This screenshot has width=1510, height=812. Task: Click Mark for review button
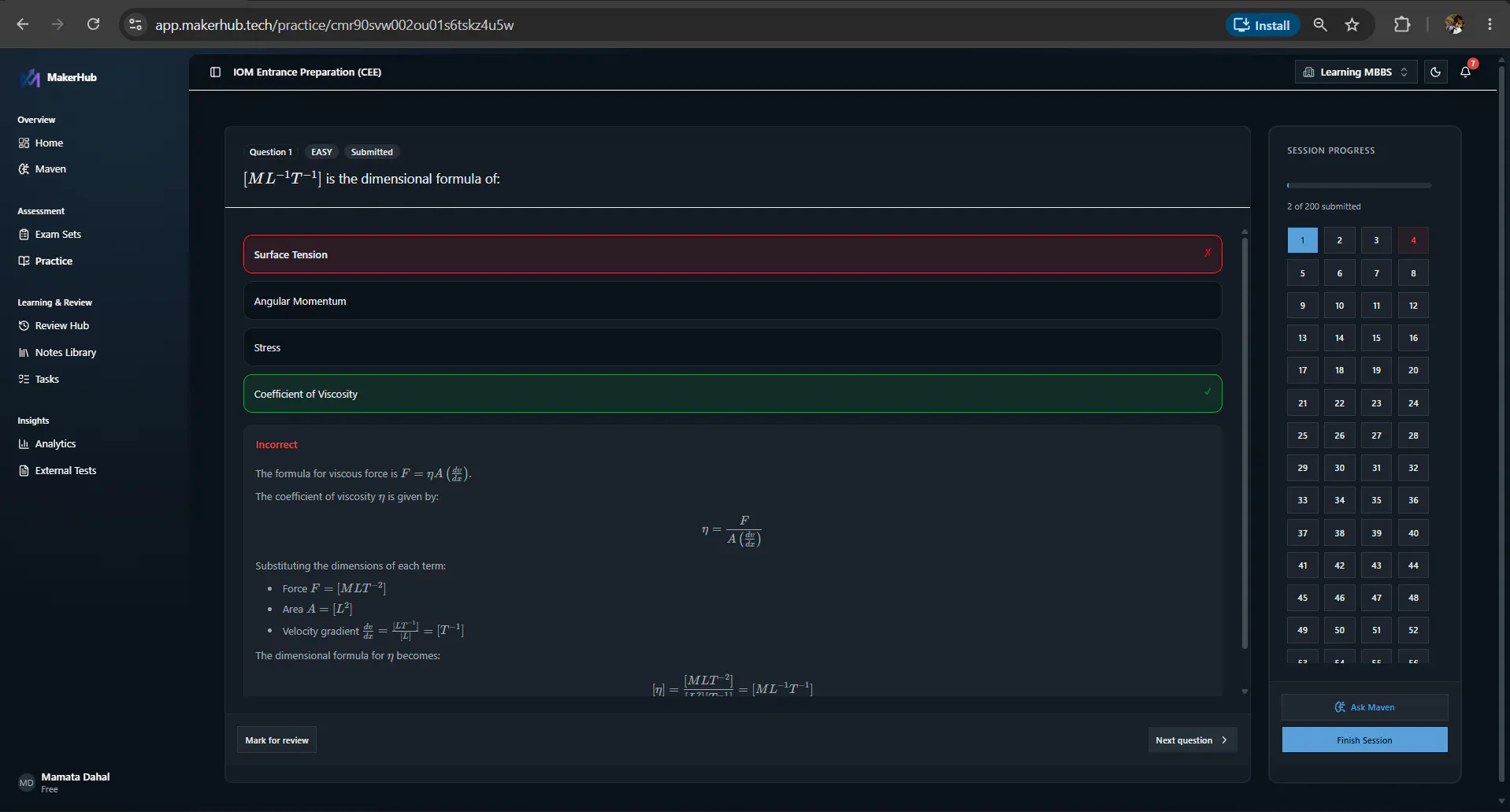pyautogui.click(x=276, y=740)
